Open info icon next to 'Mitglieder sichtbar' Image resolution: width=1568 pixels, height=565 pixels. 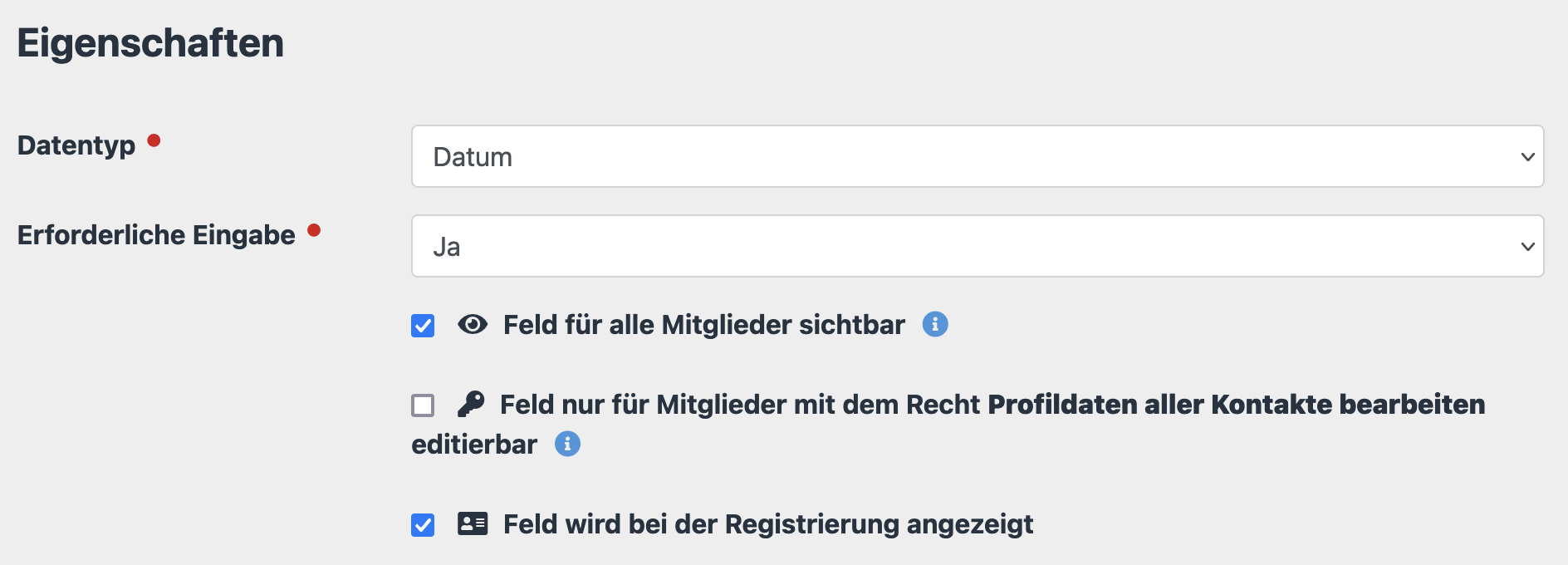click(935, 325)
